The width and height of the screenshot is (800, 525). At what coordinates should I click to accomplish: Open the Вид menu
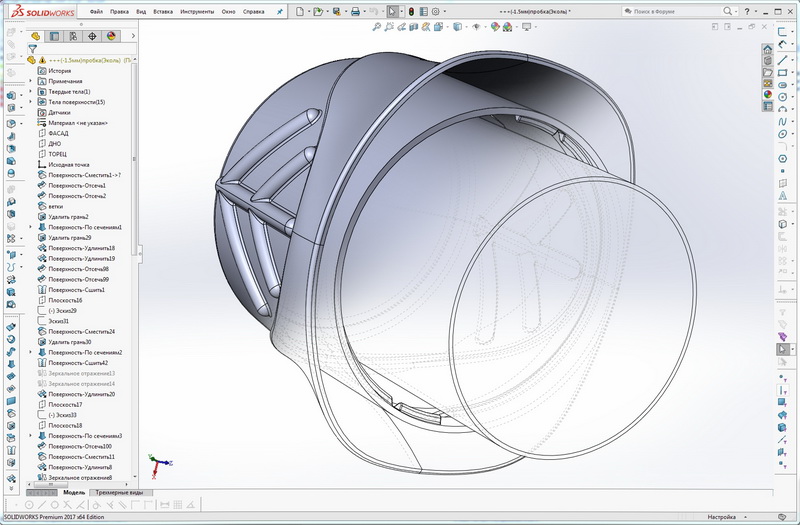click(141, 11)
